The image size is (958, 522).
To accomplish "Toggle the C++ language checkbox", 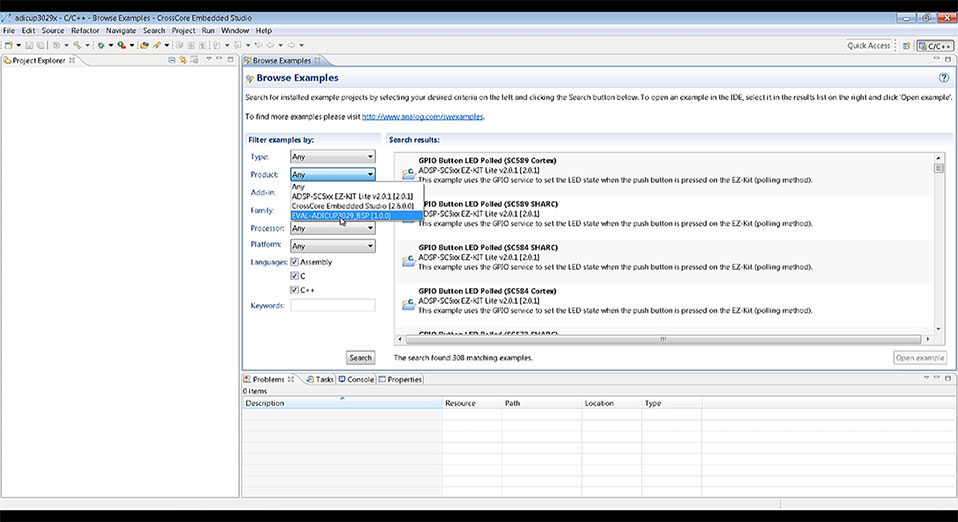I will pos(294,290).
